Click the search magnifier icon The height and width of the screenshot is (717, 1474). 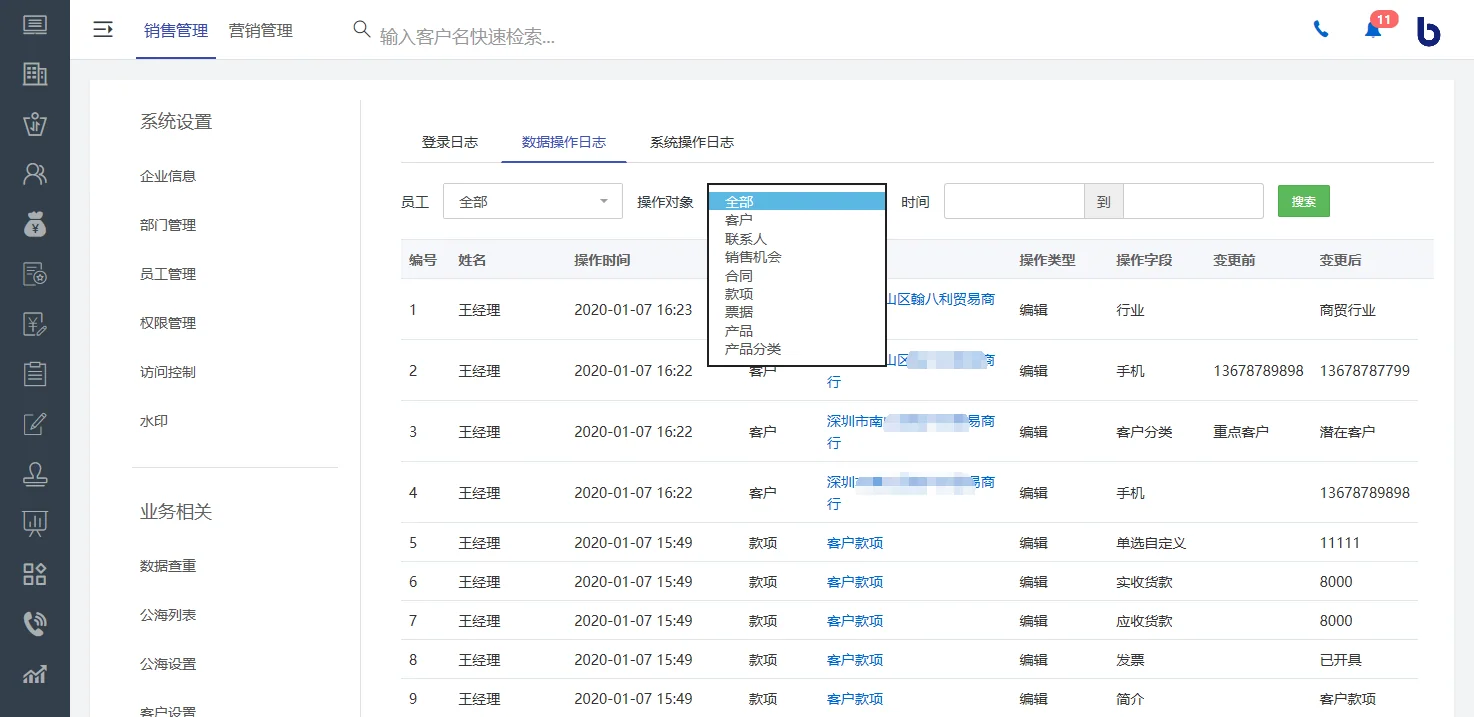(362, 29)
